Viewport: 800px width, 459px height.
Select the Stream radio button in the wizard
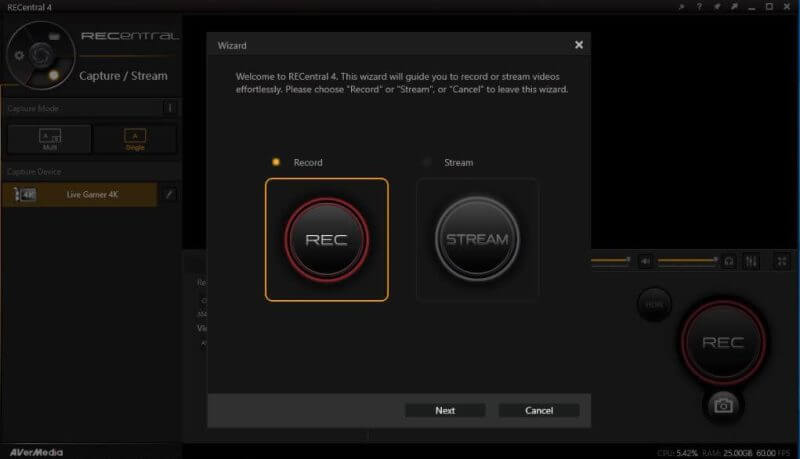(427, 162)
